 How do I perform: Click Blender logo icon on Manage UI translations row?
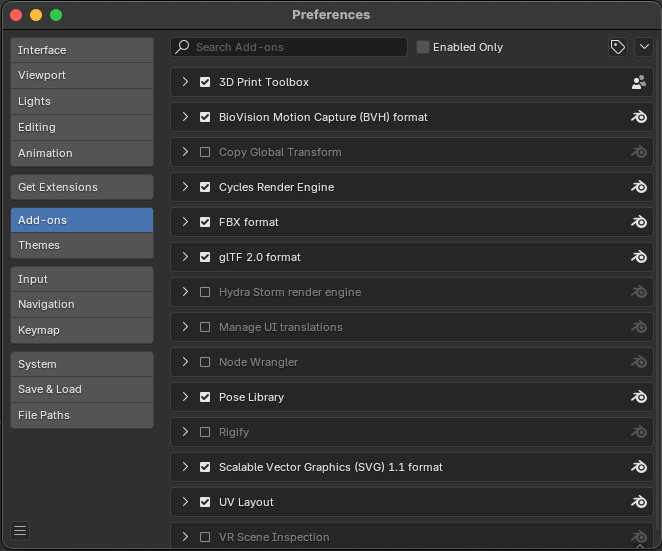[639, 327]
